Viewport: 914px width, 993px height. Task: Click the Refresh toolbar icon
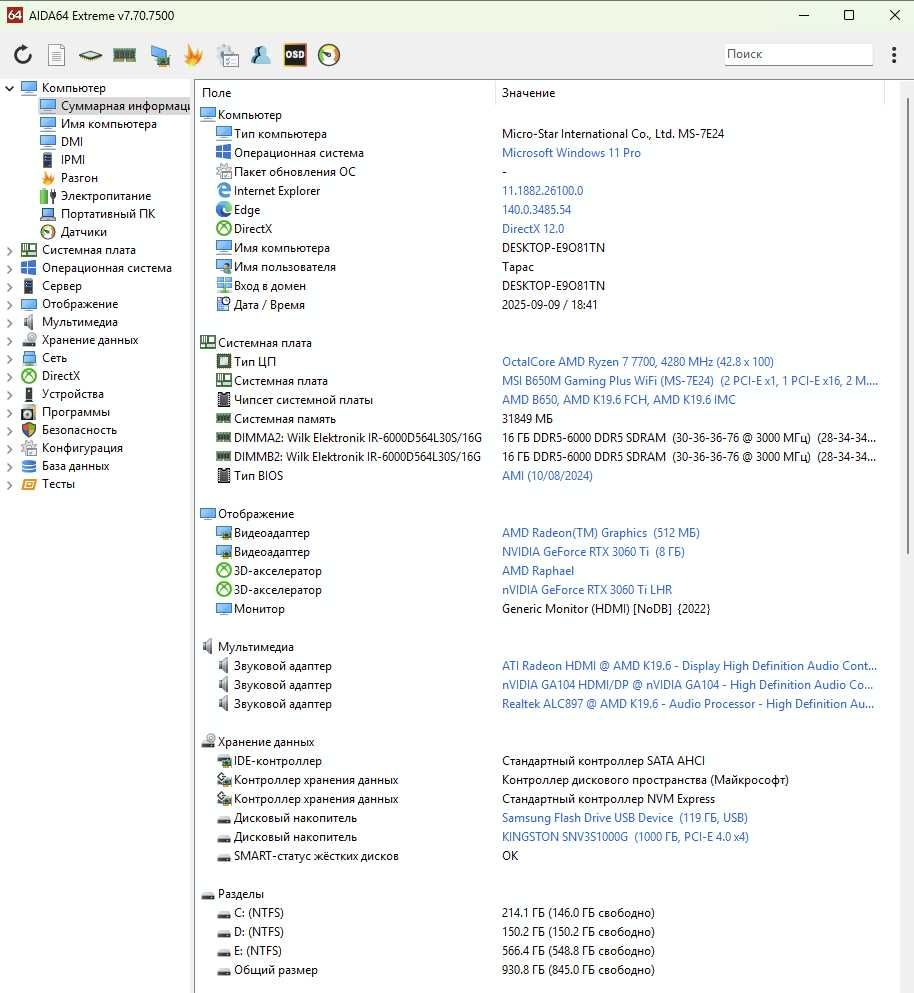coord(23,54)
